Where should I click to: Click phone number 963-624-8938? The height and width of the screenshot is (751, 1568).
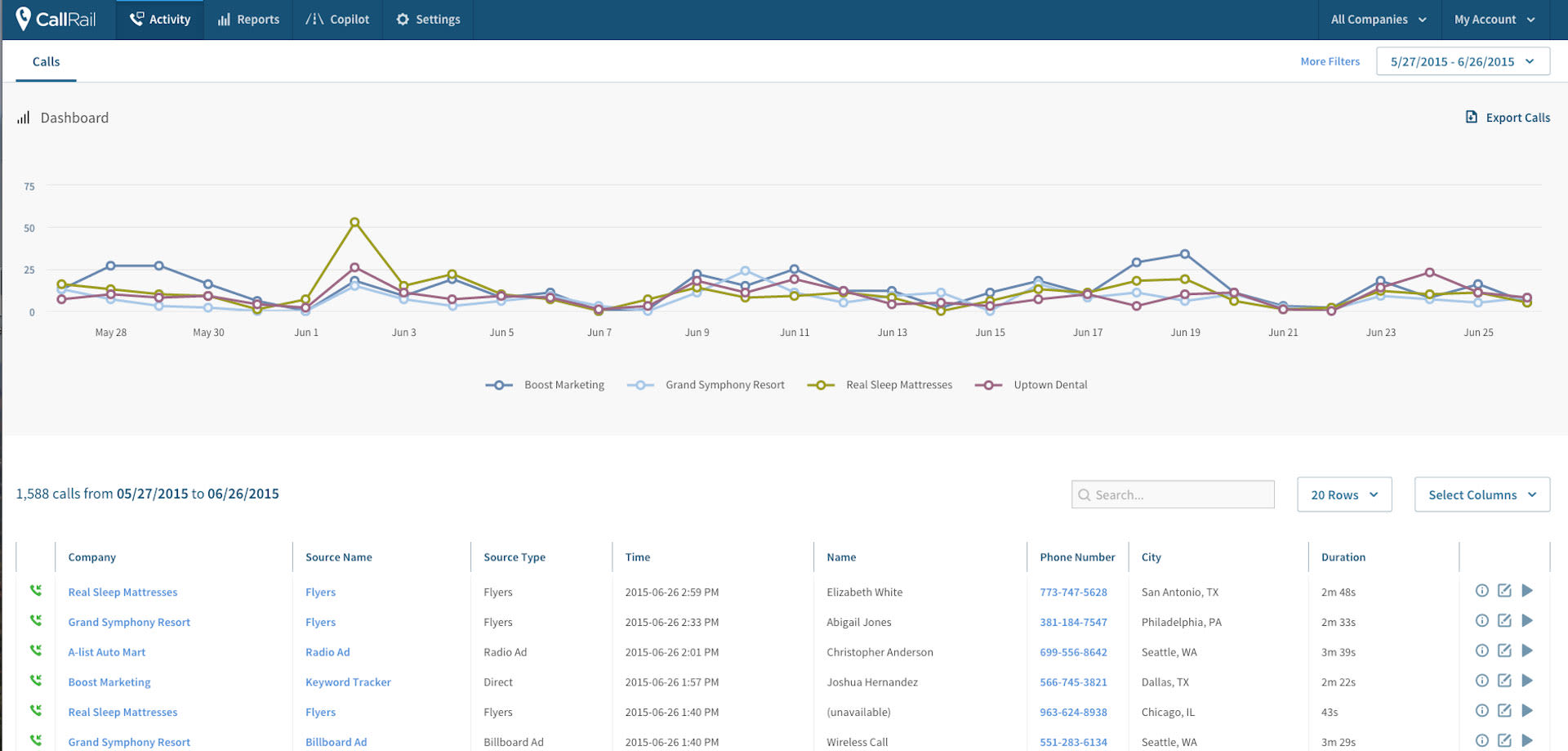1073,713
